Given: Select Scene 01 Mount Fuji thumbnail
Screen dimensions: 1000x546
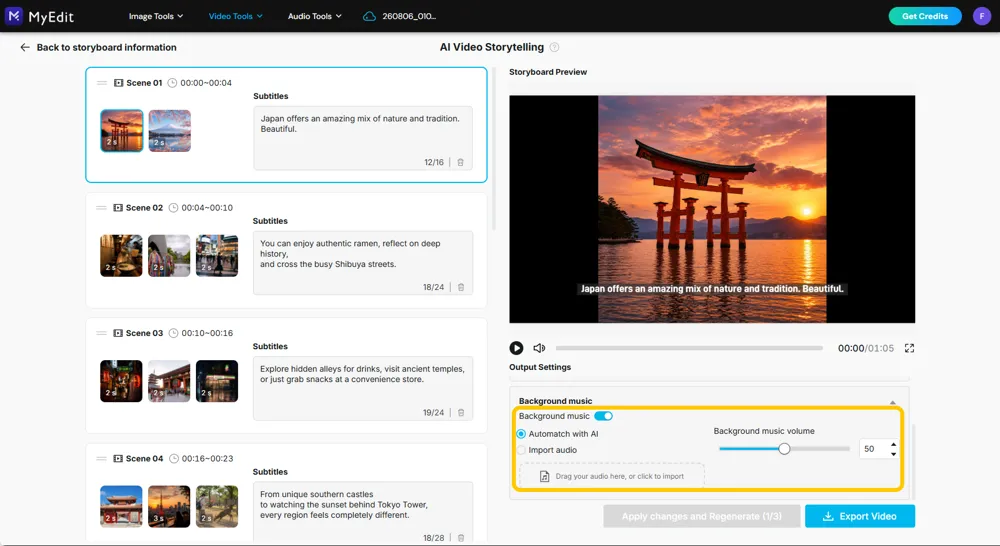Looking at the screenshot, I should (x=170, y=131).
